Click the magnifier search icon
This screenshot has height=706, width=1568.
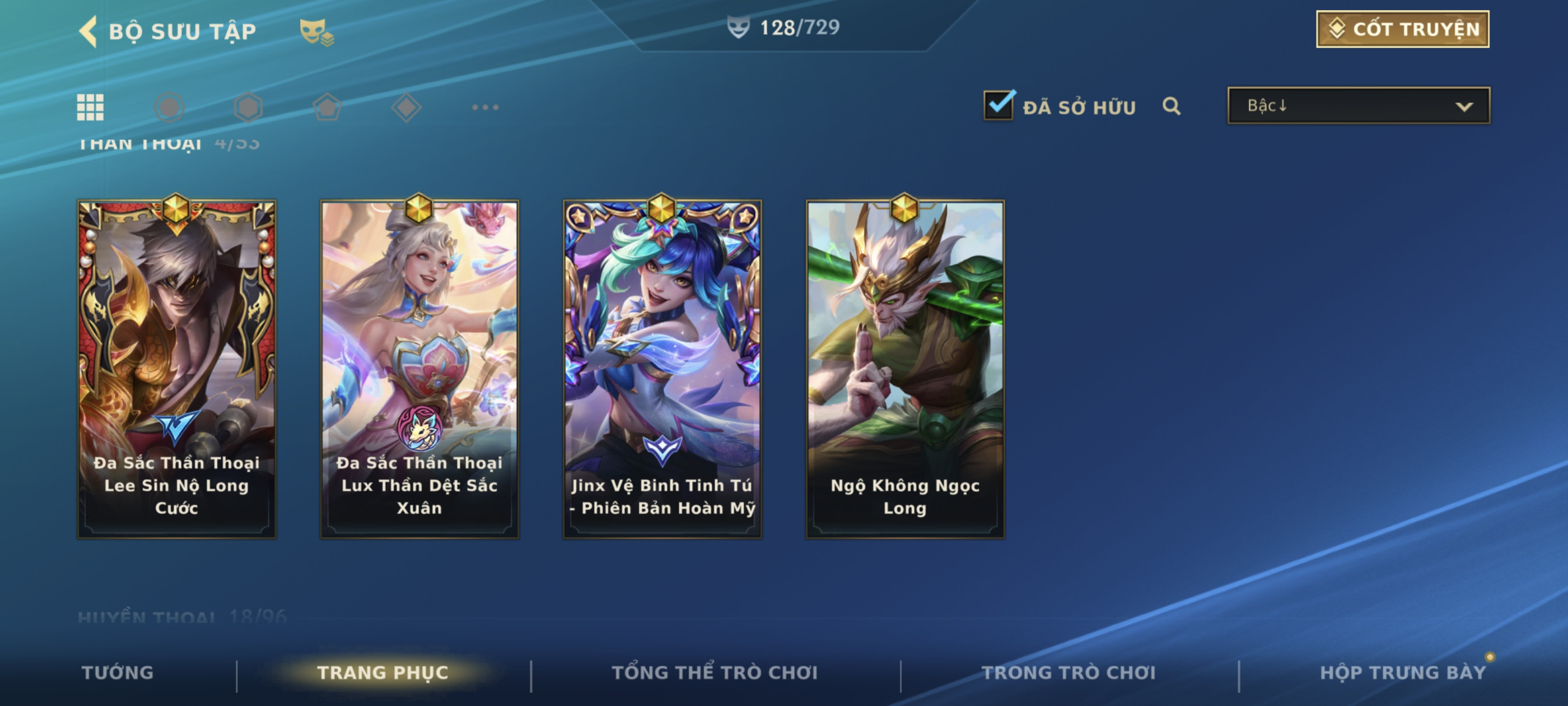1171,106
